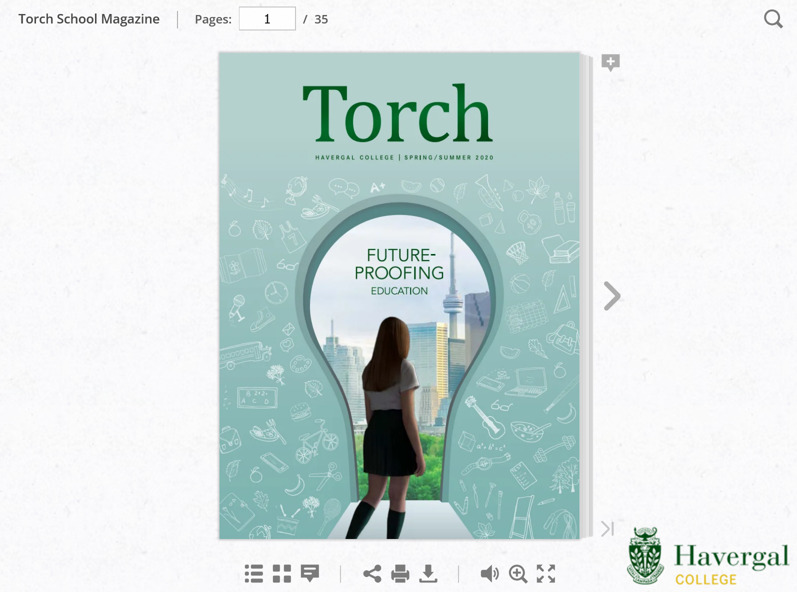
Task: Open the notes comment icon in toolbar
Action: [310, 574]
